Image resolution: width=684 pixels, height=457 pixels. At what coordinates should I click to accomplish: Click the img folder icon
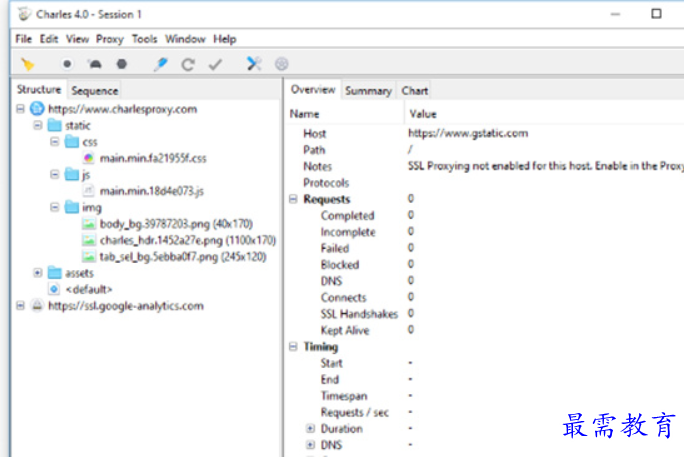[x=72, y=207]
